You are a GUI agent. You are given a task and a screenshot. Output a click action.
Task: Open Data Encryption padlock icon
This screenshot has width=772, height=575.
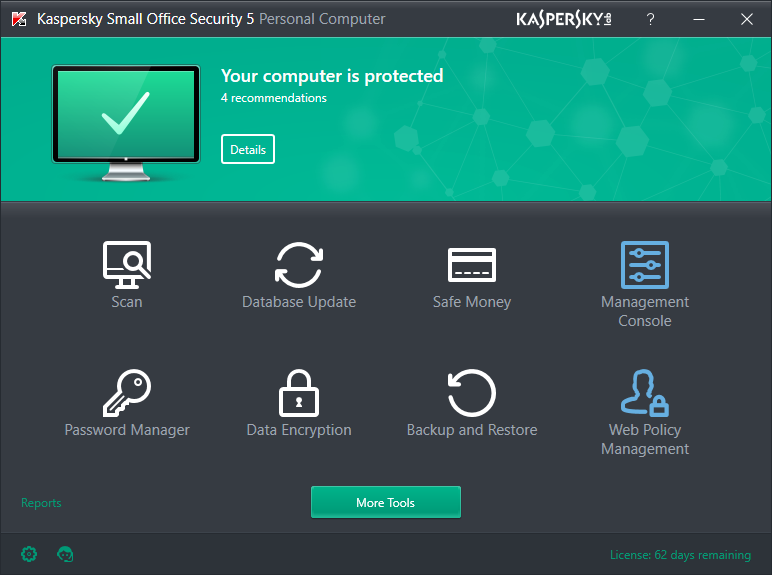tap(299, 392)
